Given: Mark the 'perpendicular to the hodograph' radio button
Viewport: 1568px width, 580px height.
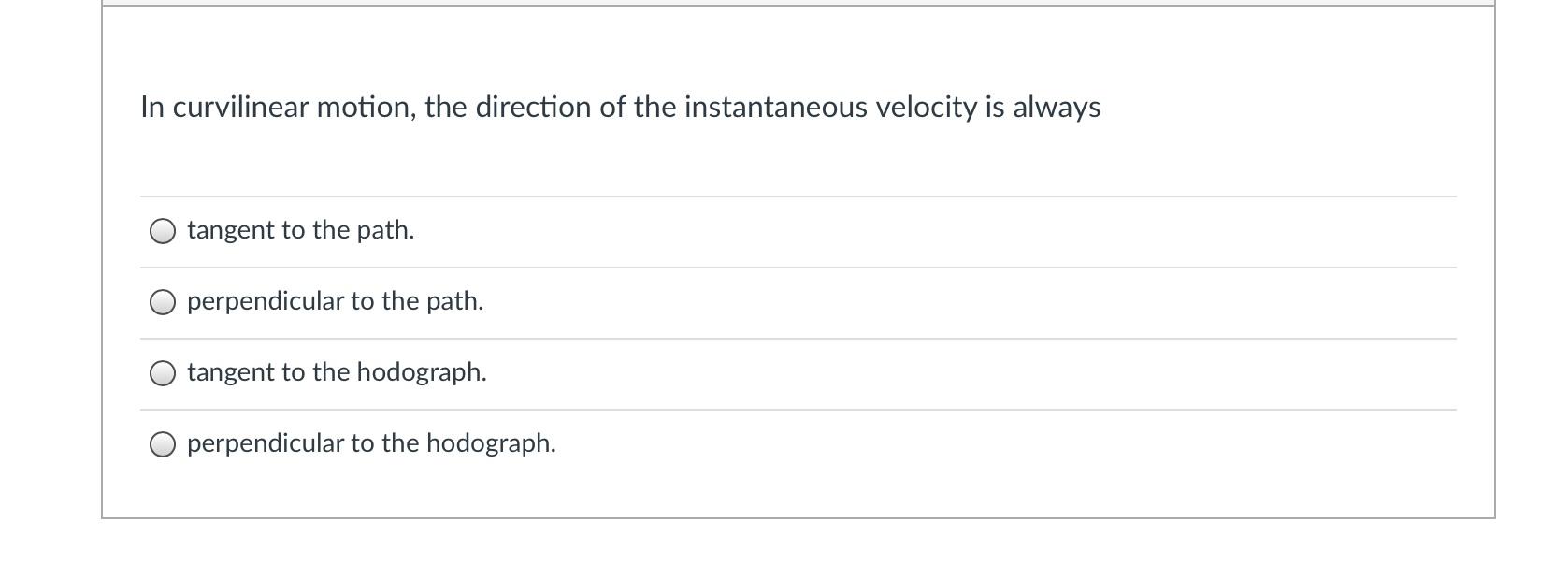Looking at the screenshot, I should tap(163, 444).
